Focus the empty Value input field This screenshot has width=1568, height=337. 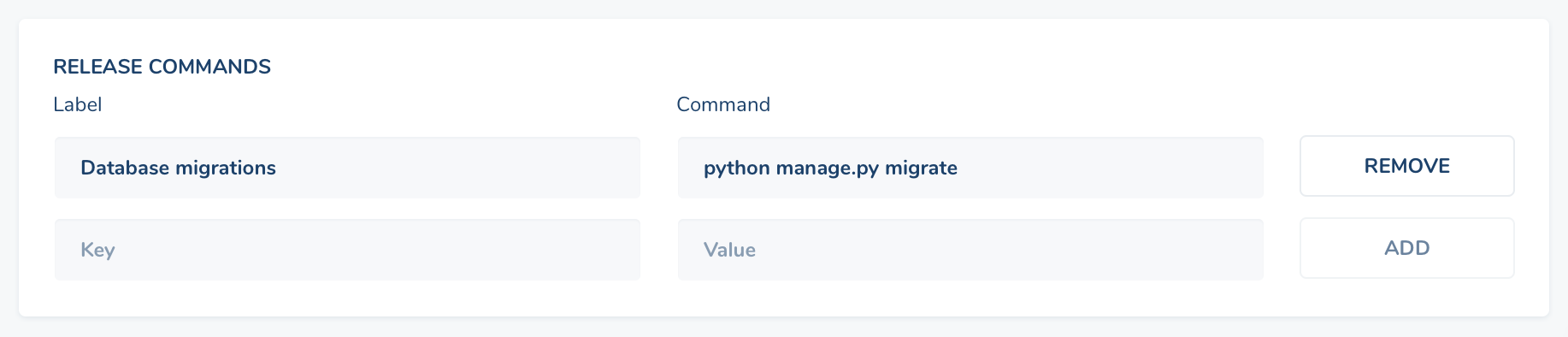(x=970, y=250)
